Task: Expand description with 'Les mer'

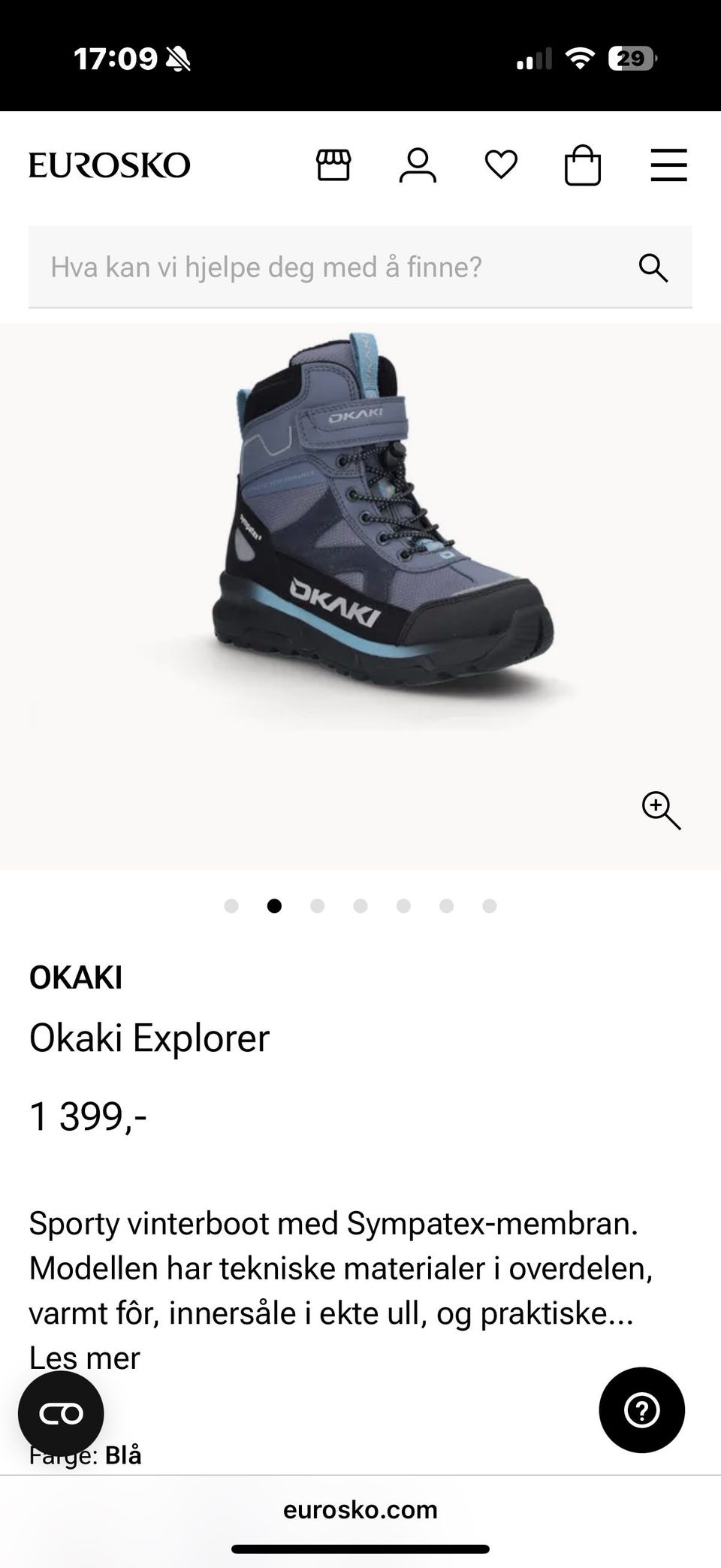Action: (x=84, y=1358)
